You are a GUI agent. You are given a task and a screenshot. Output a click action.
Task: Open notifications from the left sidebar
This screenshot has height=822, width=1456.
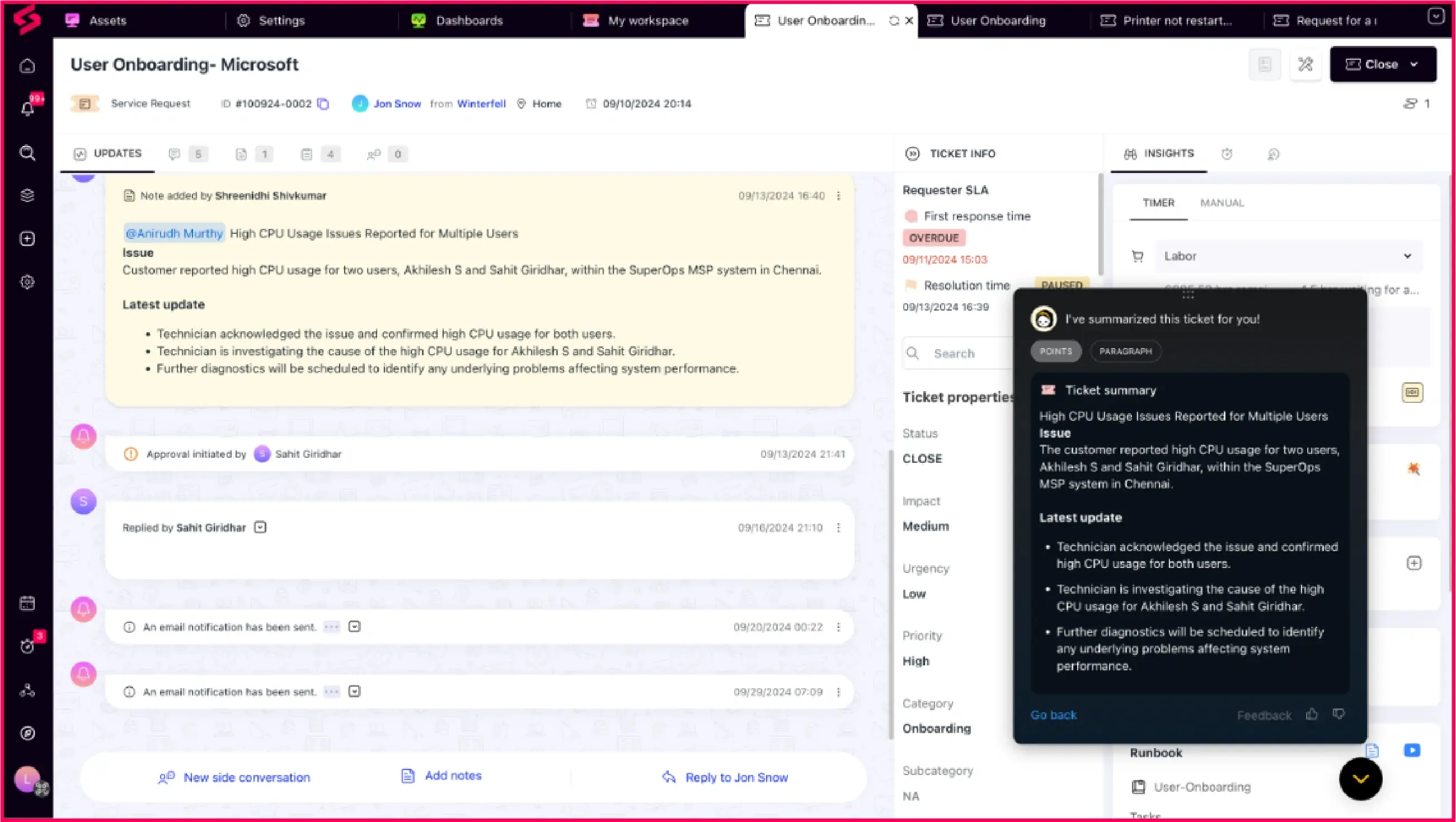[x=27, y=108]
